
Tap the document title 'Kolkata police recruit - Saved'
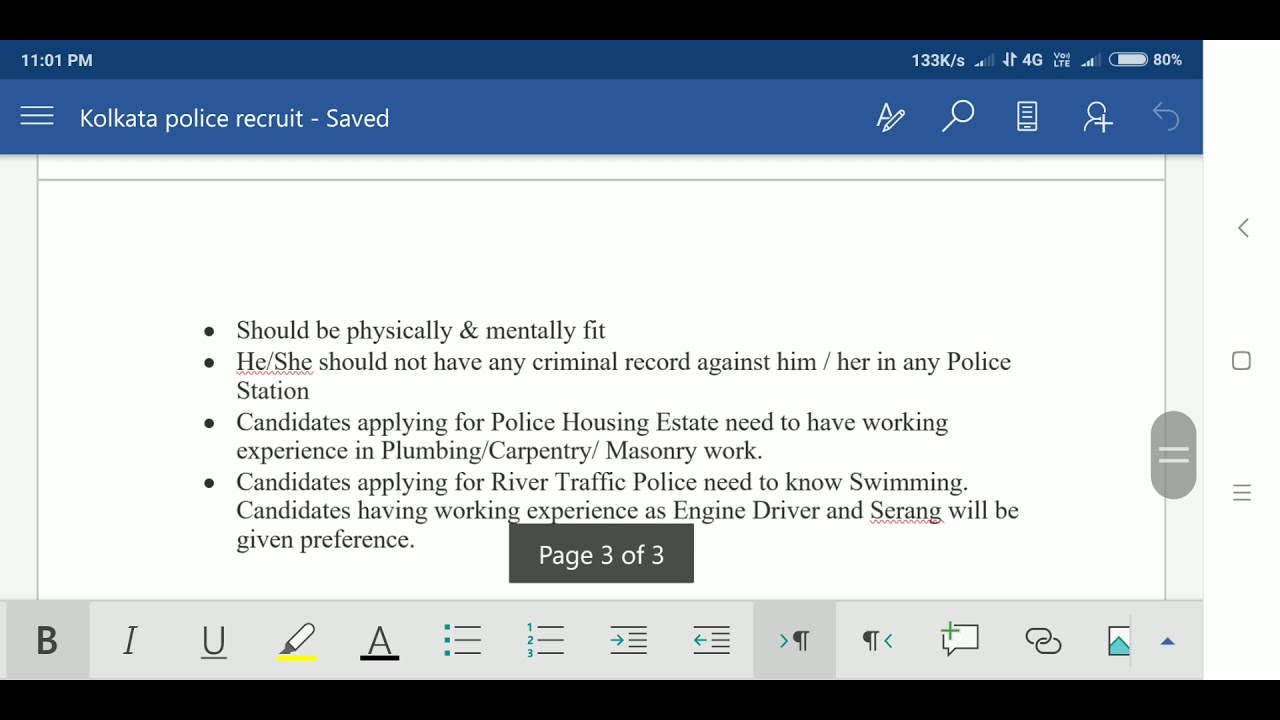pyautogui.click(x=234, y=118)
